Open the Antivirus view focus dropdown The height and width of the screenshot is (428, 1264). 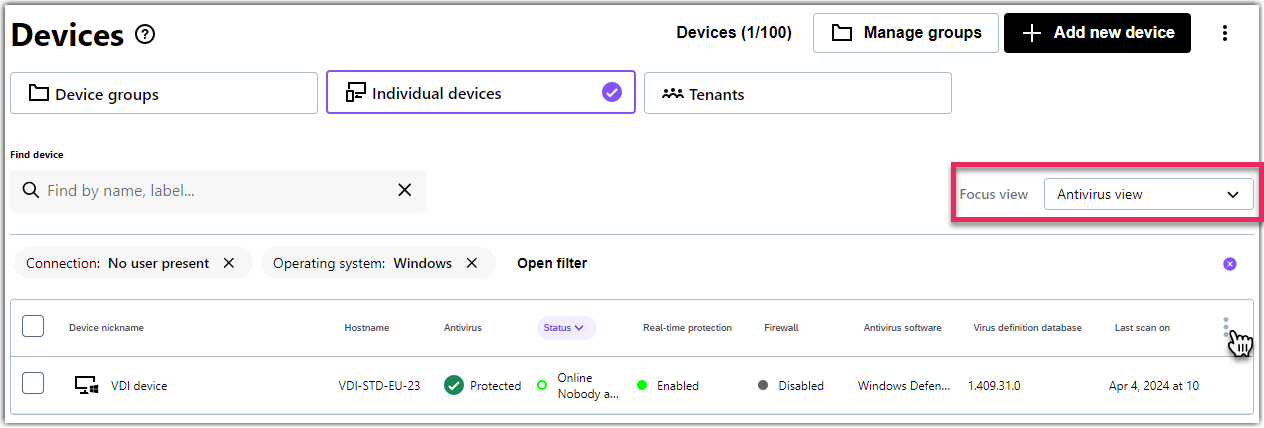pos(1148,194)
